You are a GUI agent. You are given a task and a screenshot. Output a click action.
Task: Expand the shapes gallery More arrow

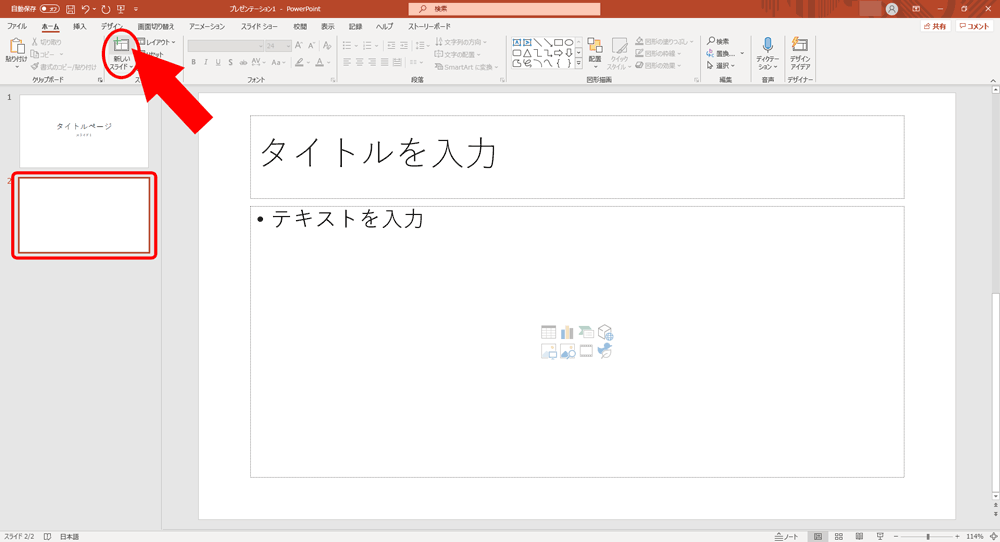point(578,63)
